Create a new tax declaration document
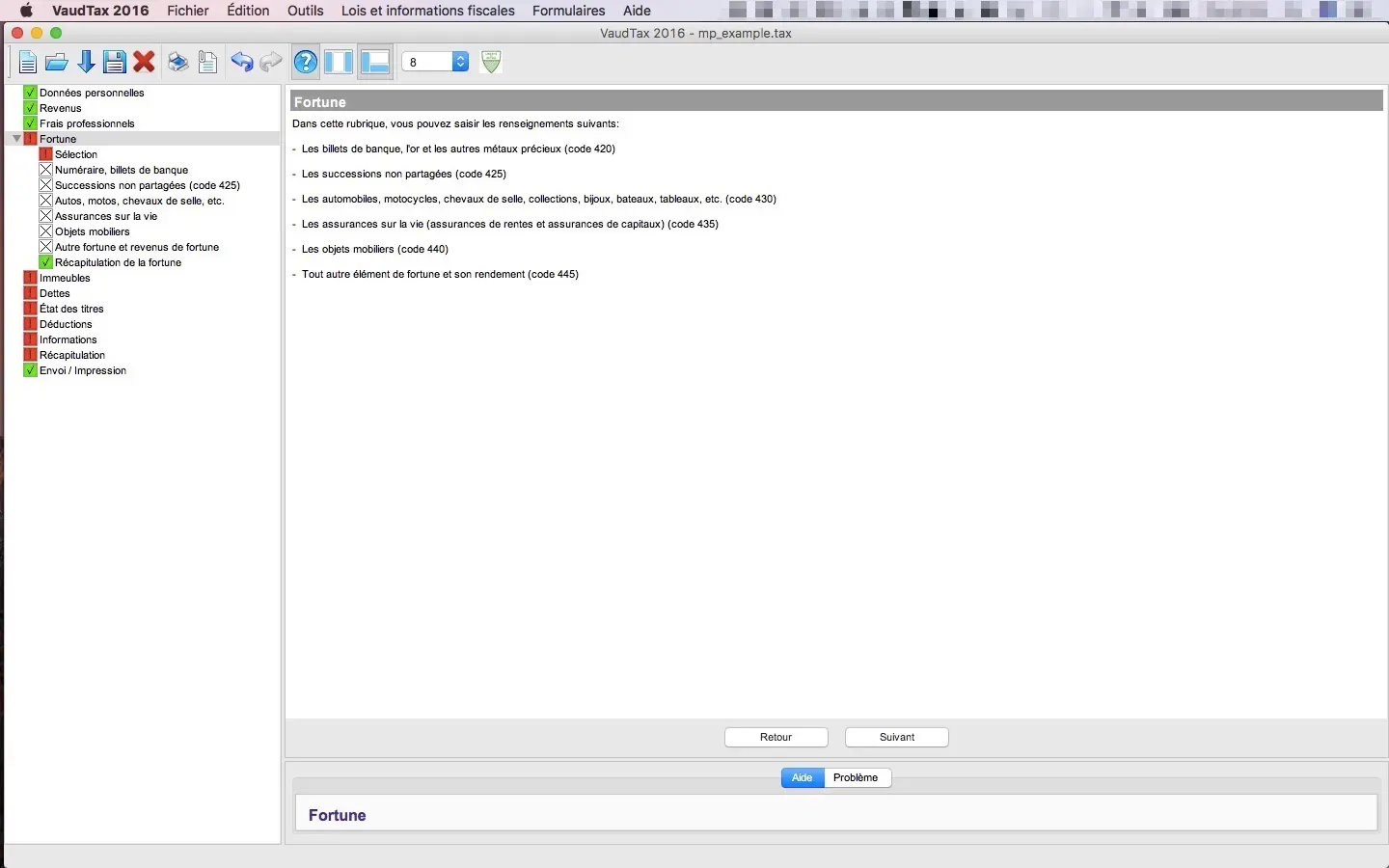The image size is (1389, 868). pos(27,63)
